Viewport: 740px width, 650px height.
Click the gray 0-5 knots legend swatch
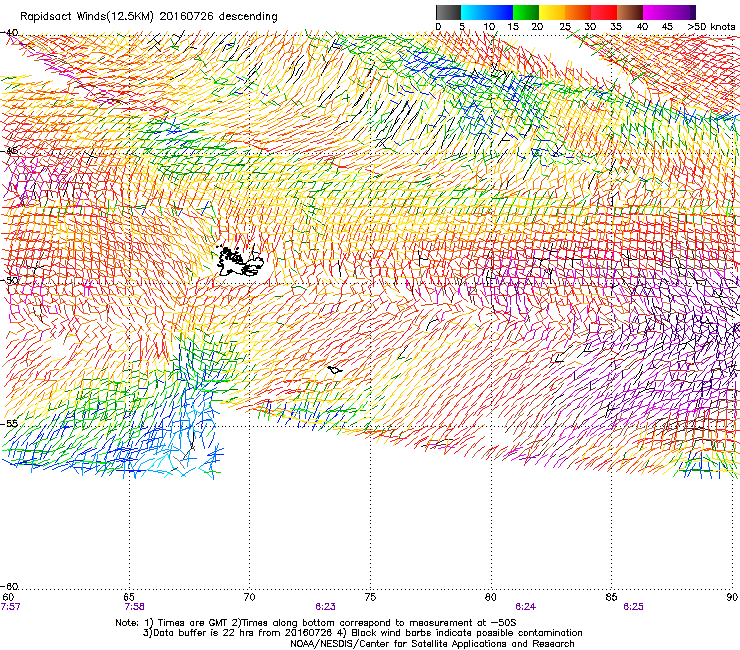coord(448,12)
